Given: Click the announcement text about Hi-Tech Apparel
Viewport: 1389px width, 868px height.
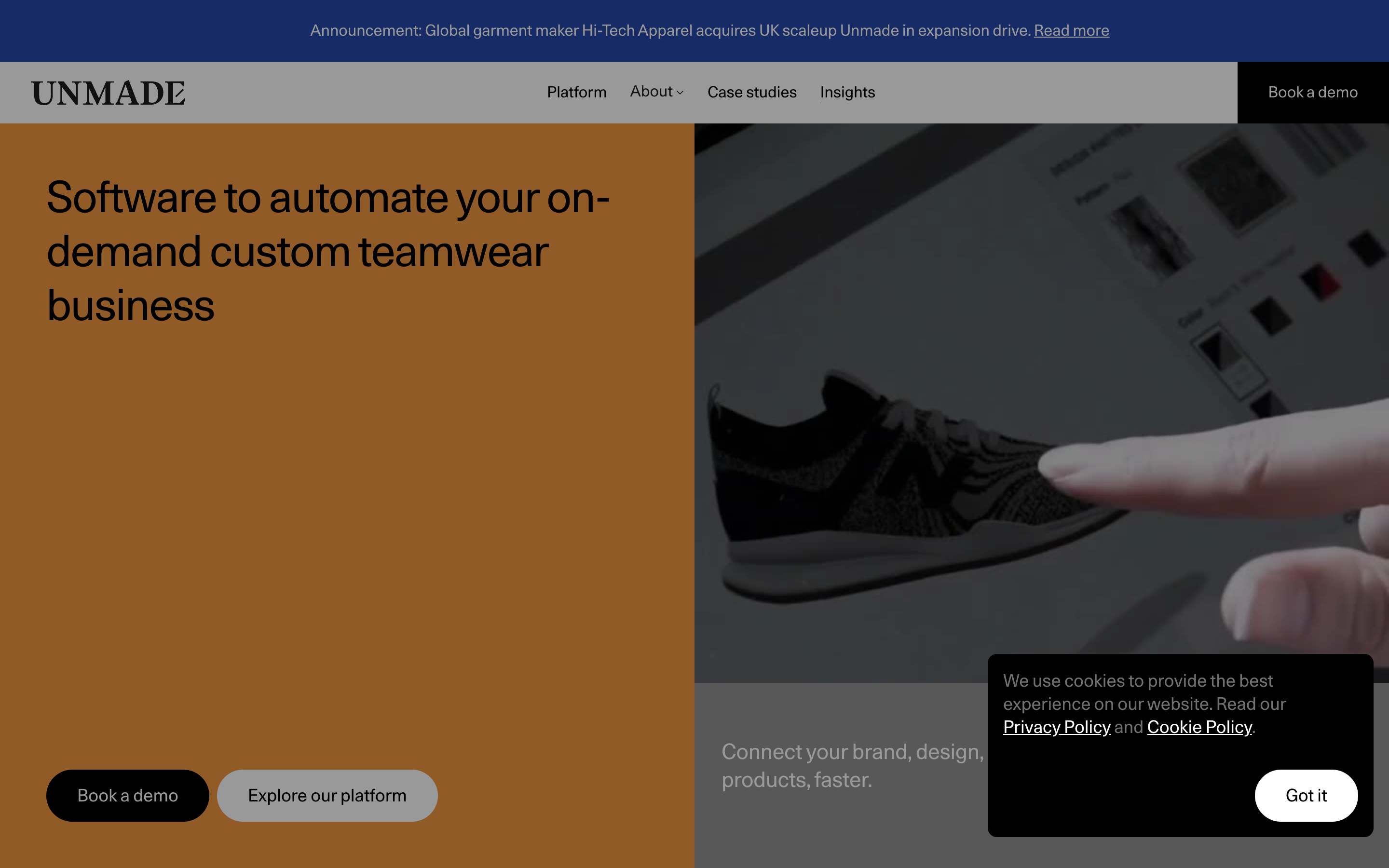Looking at the screenshot, I should (x=671, y=30).
